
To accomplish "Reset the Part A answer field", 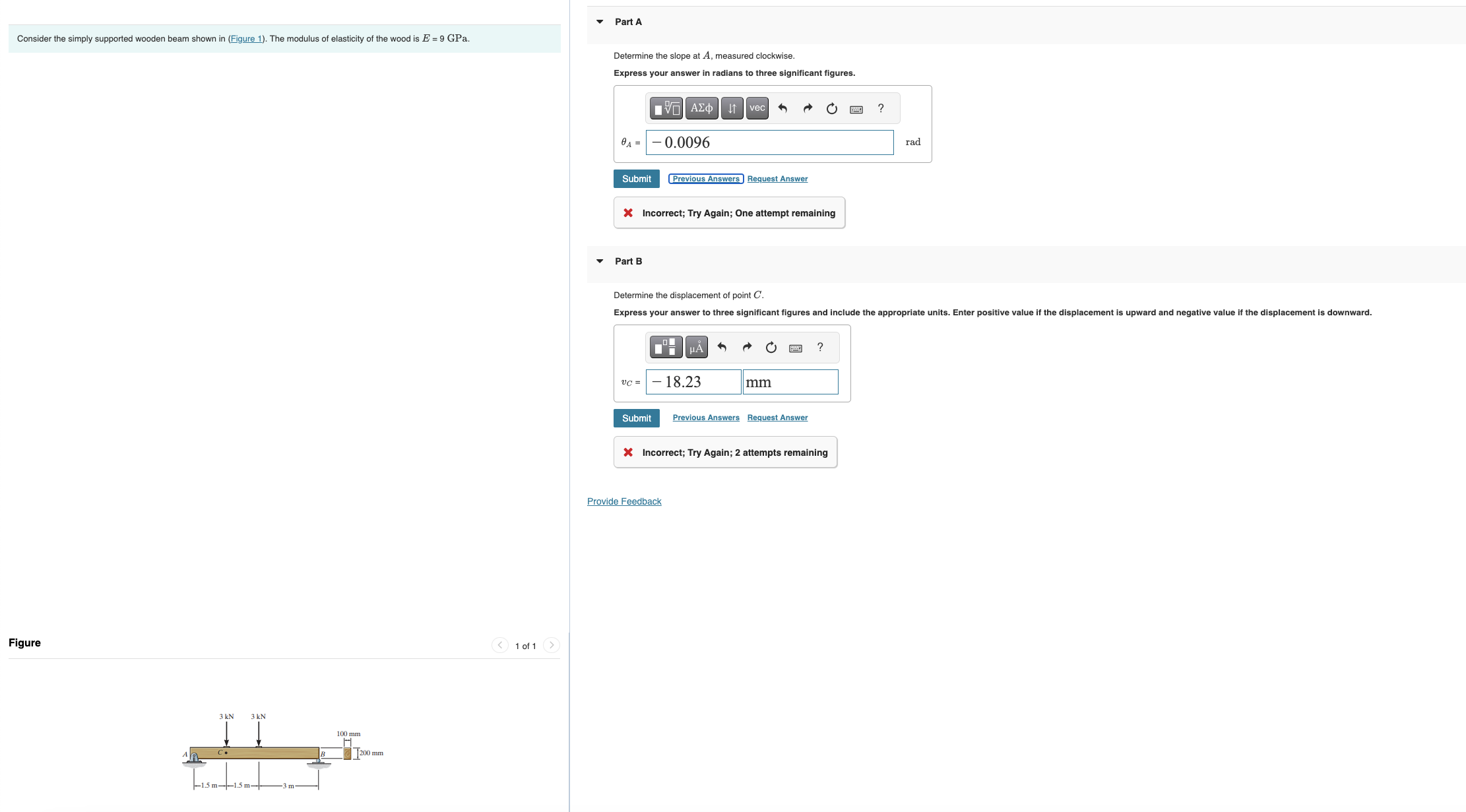I will (832, 108).
